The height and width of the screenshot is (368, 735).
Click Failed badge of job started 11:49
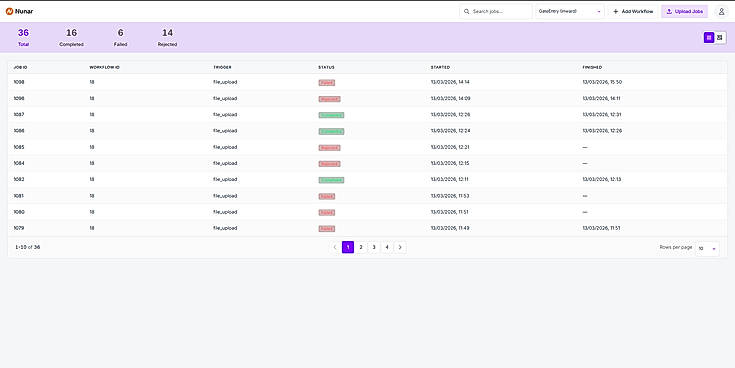[327, 229]
